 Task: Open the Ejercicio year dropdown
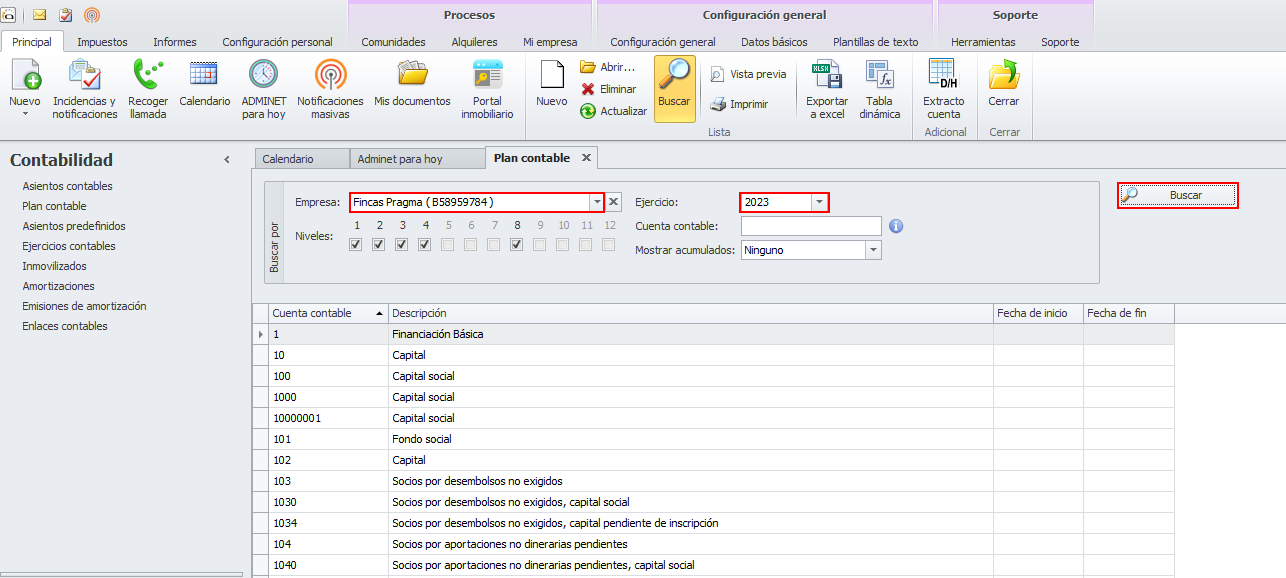pyautogui.click(x=819, y=202)
